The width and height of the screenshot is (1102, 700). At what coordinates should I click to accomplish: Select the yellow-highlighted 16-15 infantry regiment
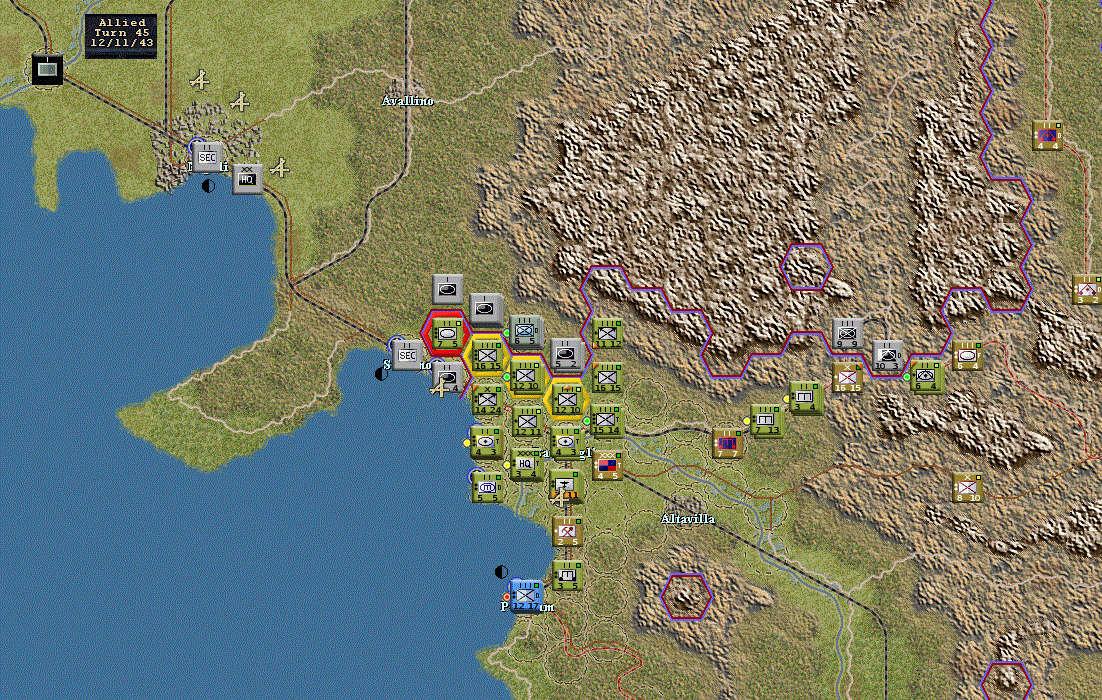coord(487,354)
